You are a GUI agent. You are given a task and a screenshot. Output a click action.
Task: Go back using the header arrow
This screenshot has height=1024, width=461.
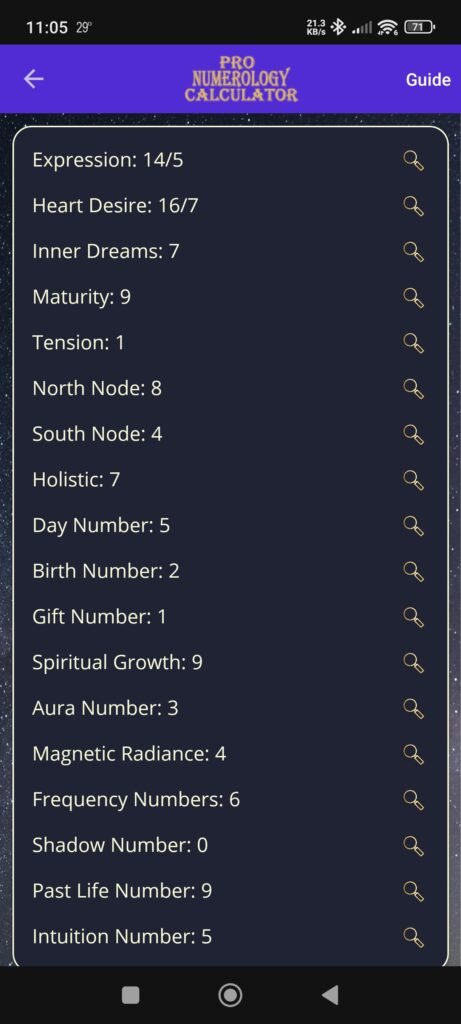[x=34, y=80]
